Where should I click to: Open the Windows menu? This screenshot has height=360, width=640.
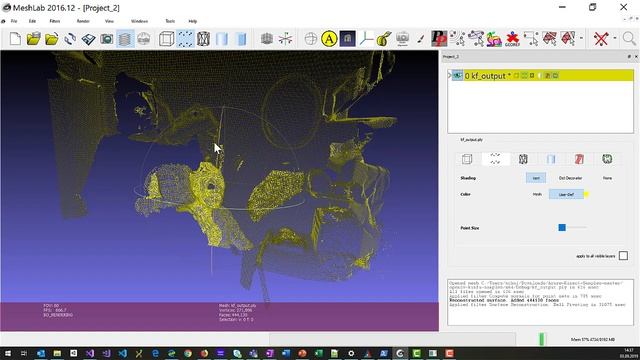[x=139, y=21]
